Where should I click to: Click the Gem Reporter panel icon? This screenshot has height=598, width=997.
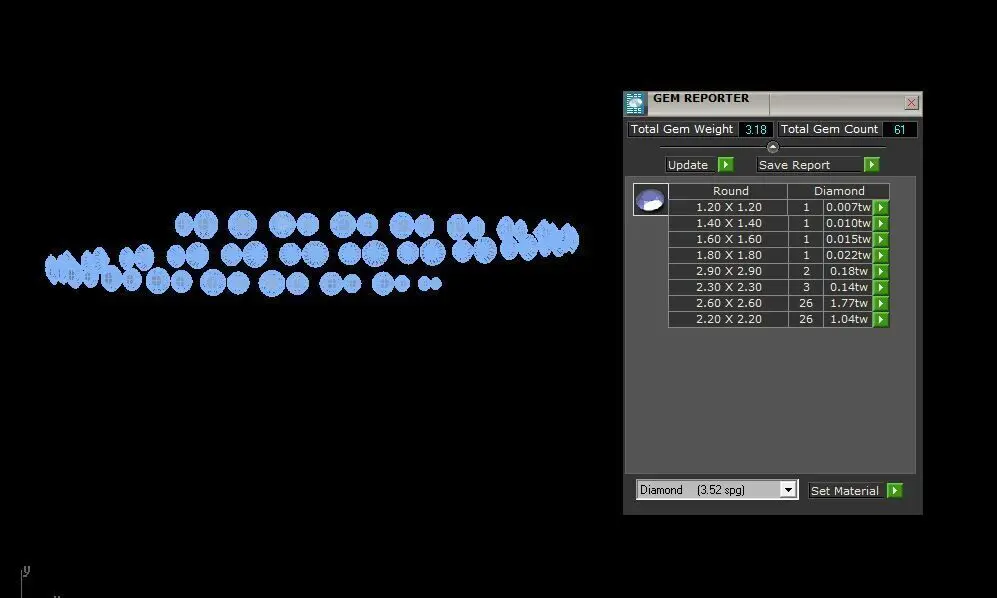tap(635, 103)
